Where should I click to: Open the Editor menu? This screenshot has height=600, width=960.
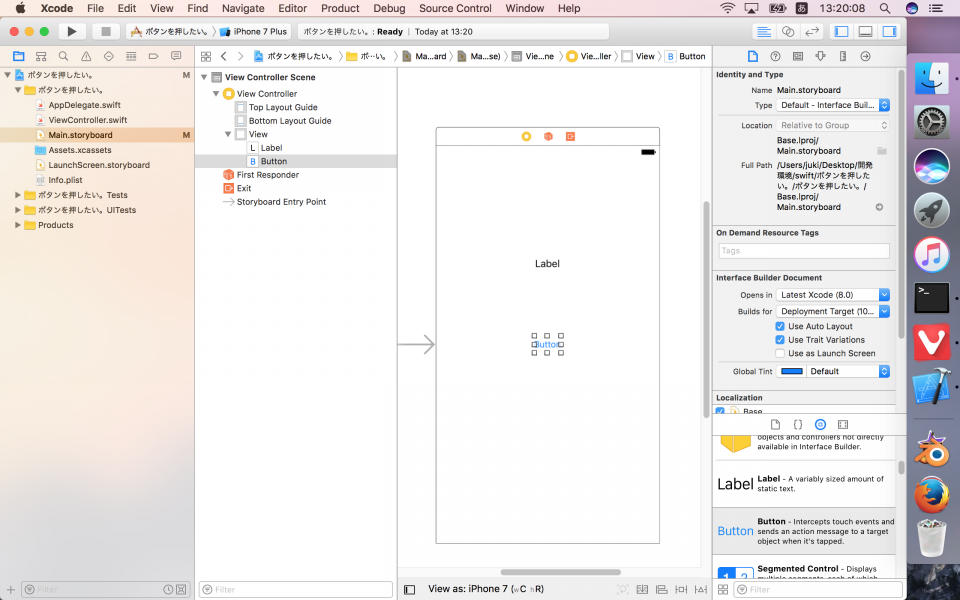[293, 8]
